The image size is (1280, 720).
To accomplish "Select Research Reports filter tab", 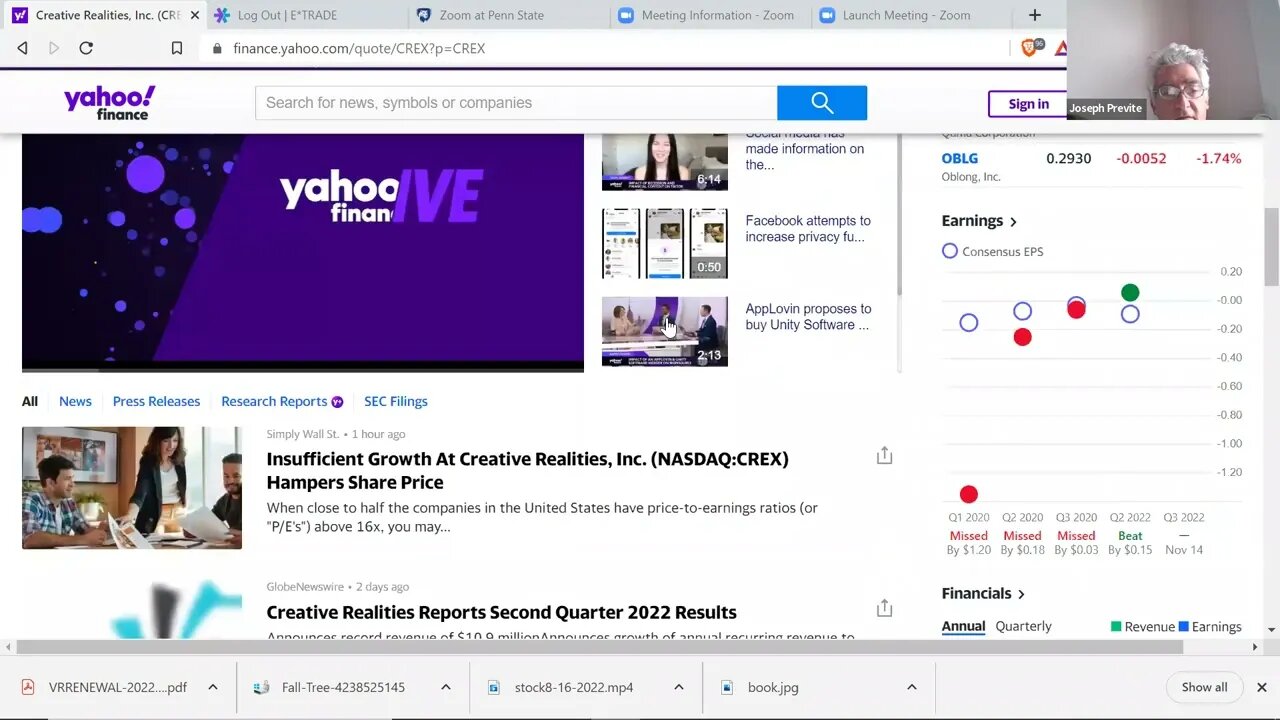I will coord(274,401).
